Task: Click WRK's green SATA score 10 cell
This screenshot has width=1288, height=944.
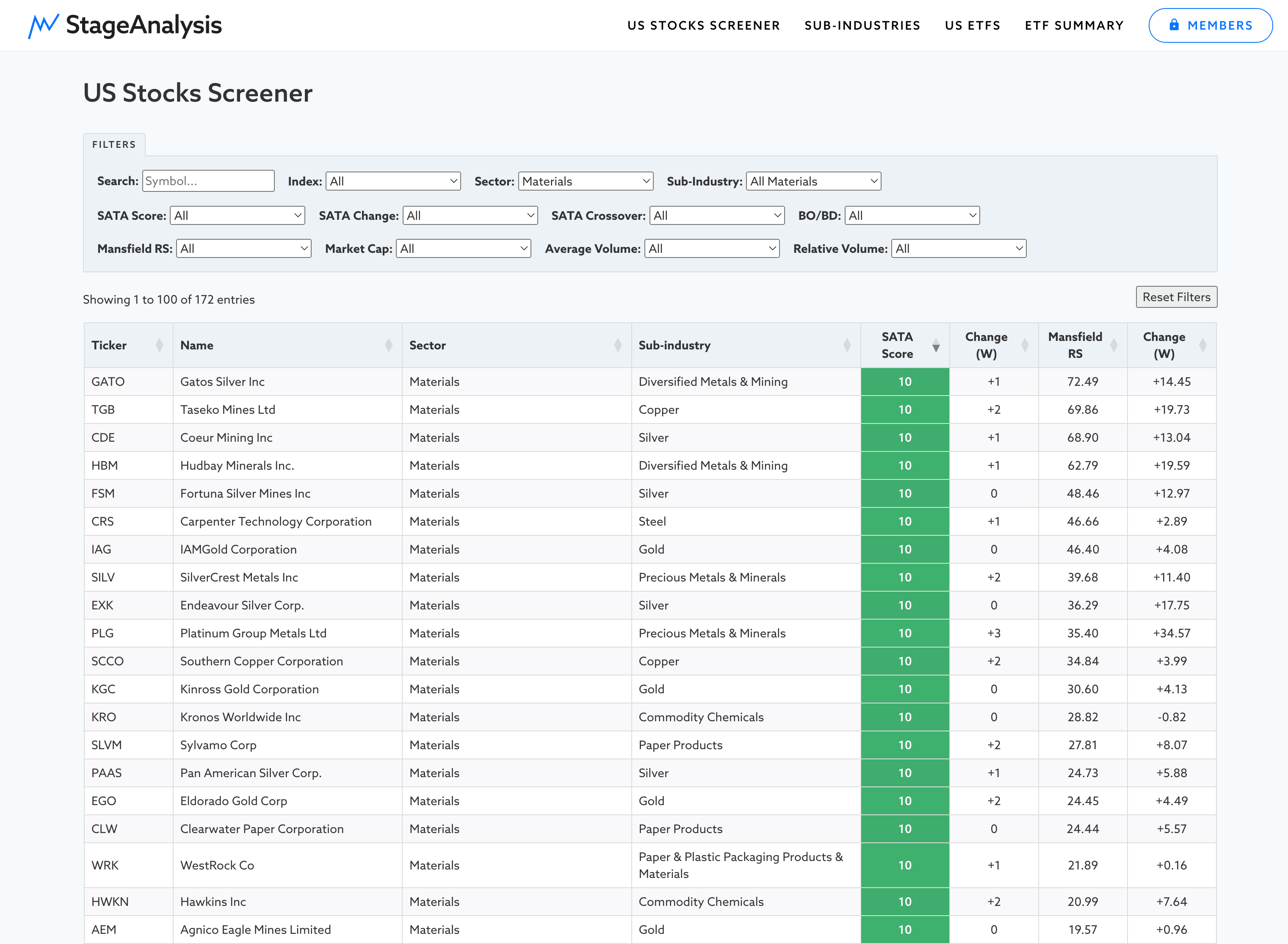Action: point(905,866)
